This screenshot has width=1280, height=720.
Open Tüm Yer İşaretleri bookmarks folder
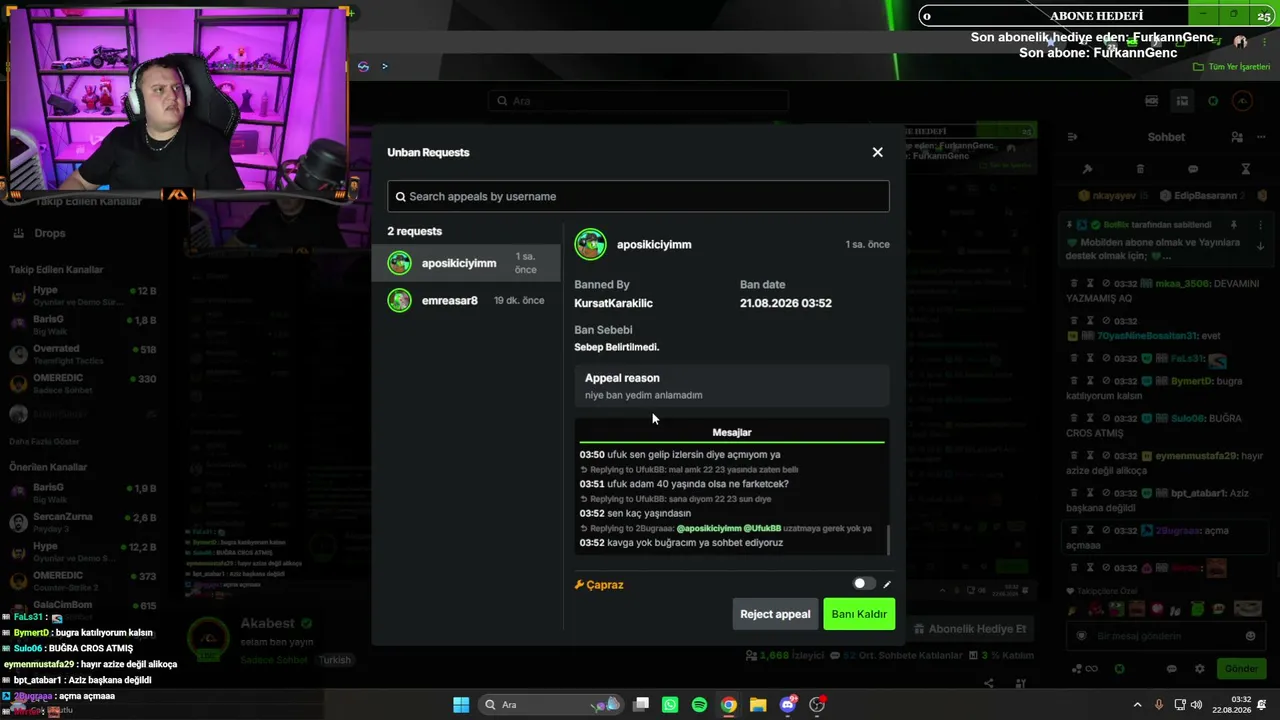click(x=1231, y=67)
